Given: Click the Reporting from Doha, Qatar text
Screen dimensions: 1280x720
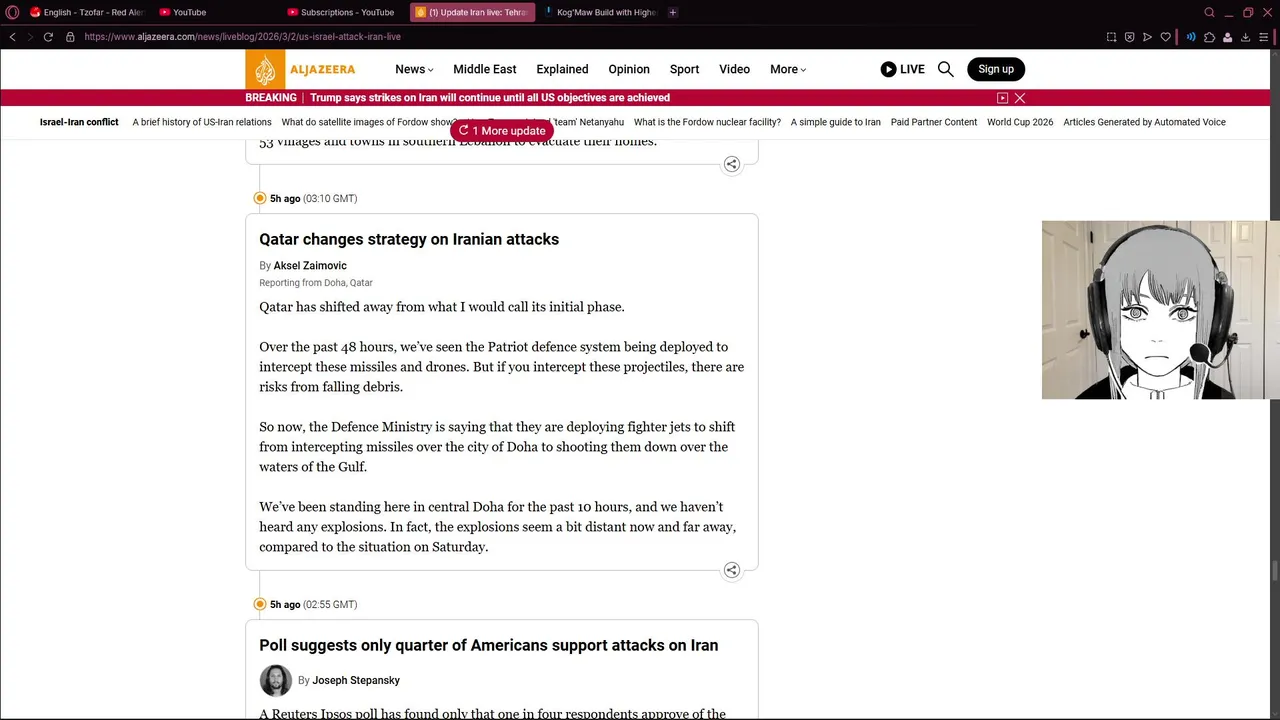Looking at the screenshot, I should point(316,283).
